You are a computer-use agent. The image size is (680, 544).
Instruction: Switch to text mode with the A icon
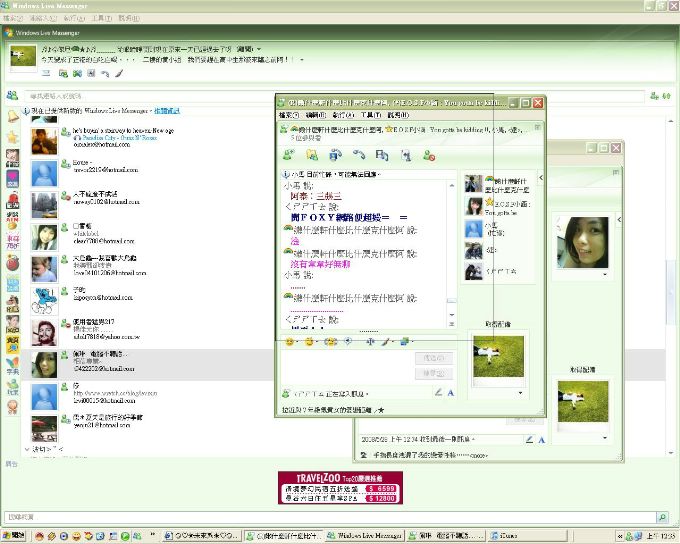click(x=451, y=393)
